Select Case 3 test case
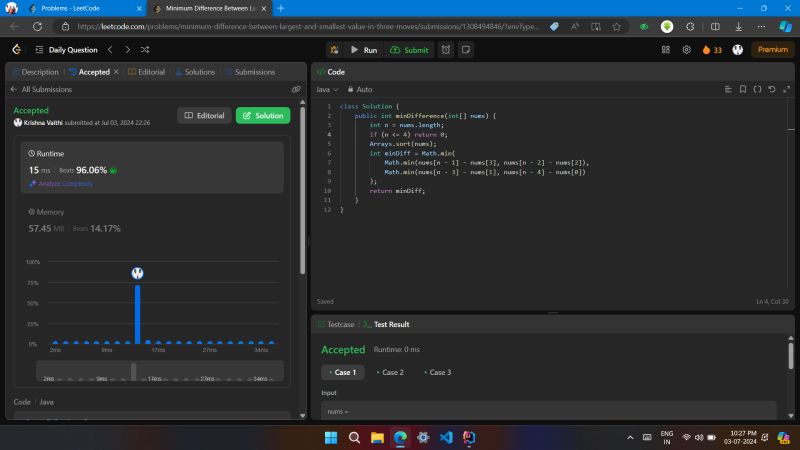 [437, 372]
